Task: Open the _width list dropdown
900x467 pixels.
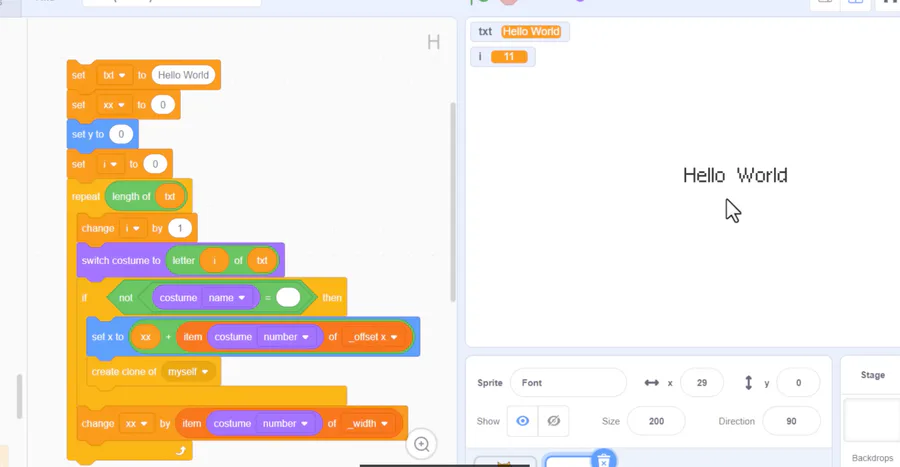Action: [367, 423]
